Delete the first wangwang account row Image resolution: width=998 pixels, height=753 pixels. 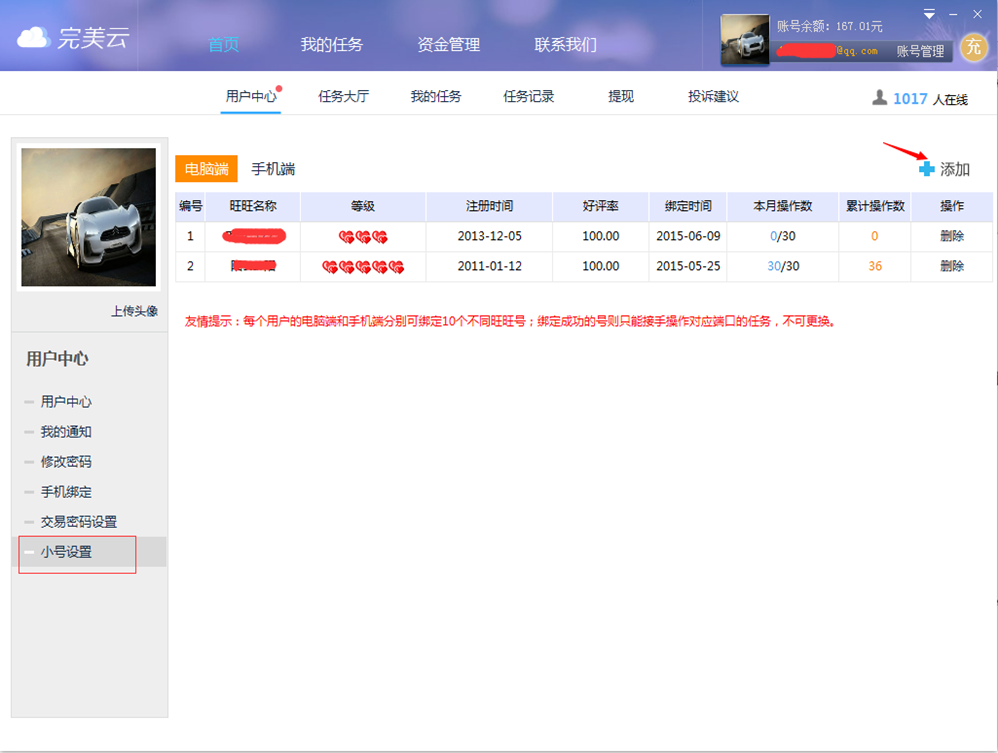[952, 236]
